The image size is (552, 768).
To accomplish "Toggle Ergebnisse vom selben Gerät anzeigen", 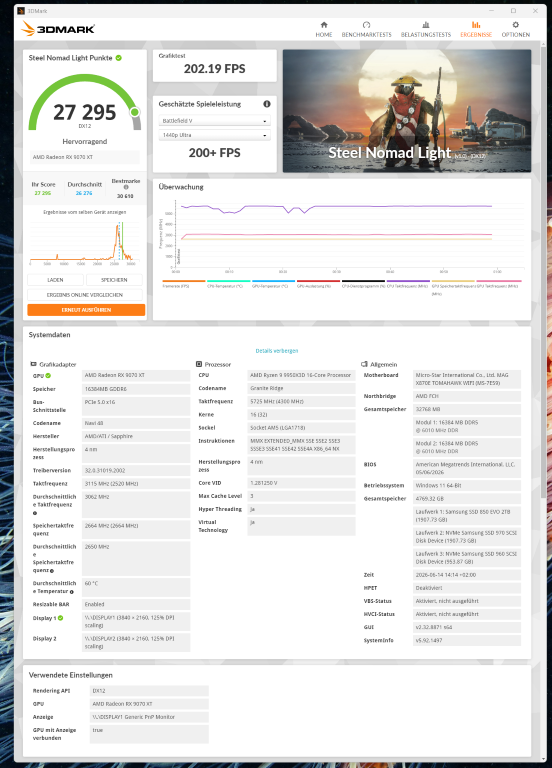I will [85, 212].
